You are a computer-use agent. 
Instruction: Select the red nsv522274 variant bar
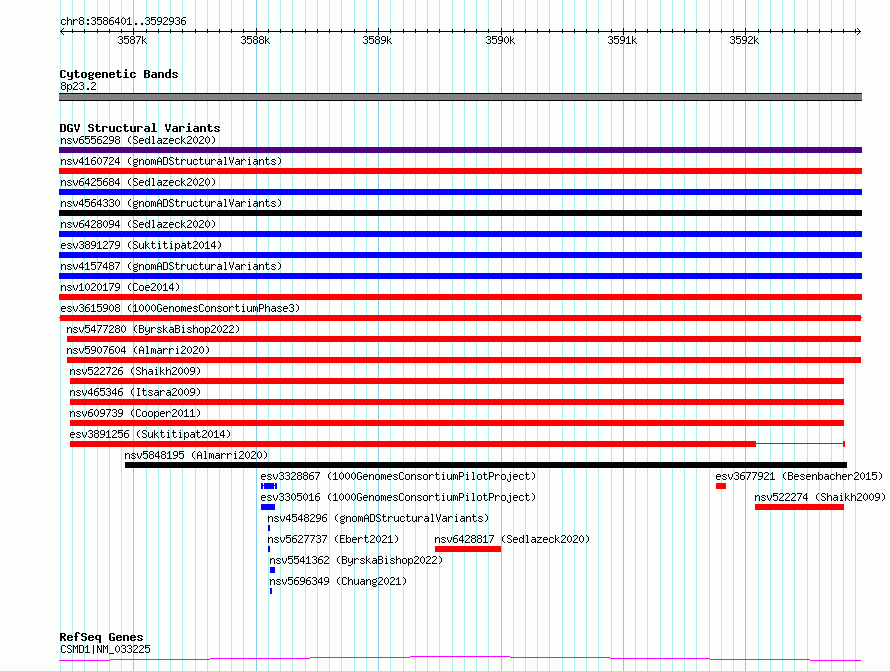799,507
